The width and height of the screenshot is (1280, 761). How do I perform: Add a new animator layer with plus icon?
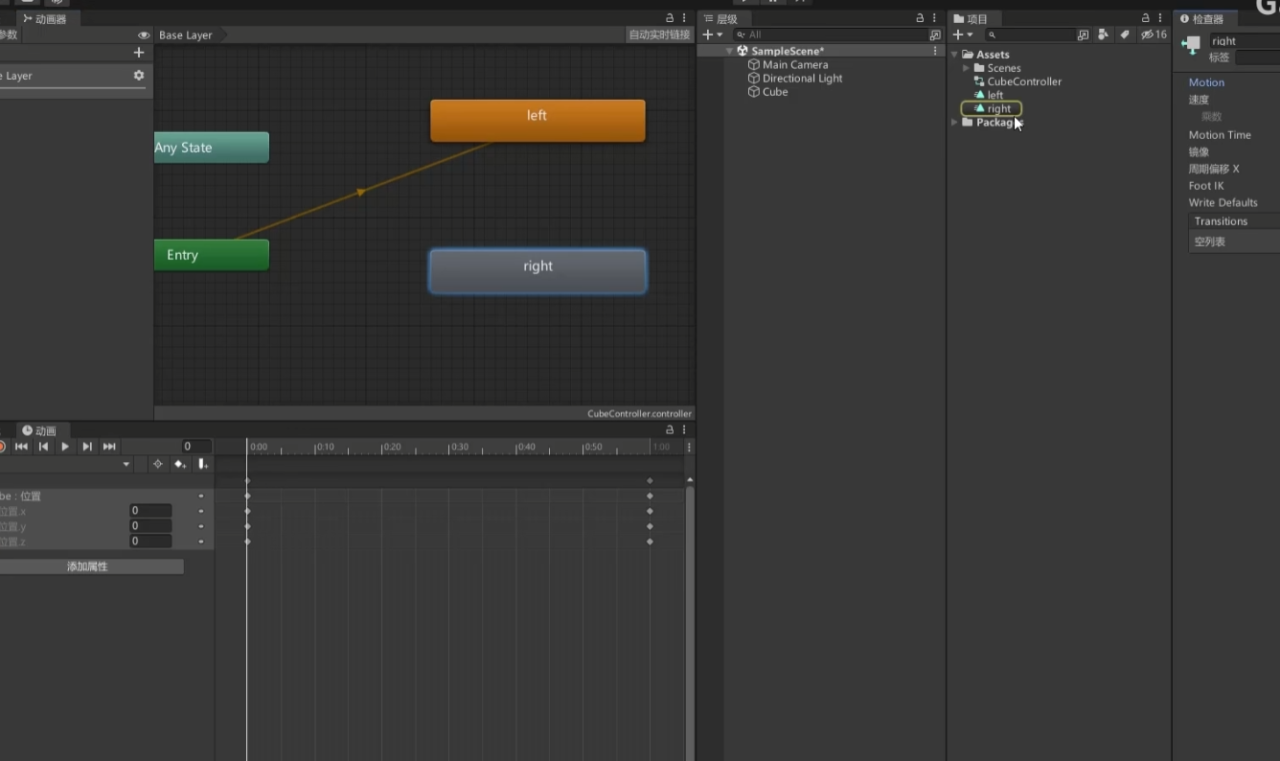click(x=139, y=53)
